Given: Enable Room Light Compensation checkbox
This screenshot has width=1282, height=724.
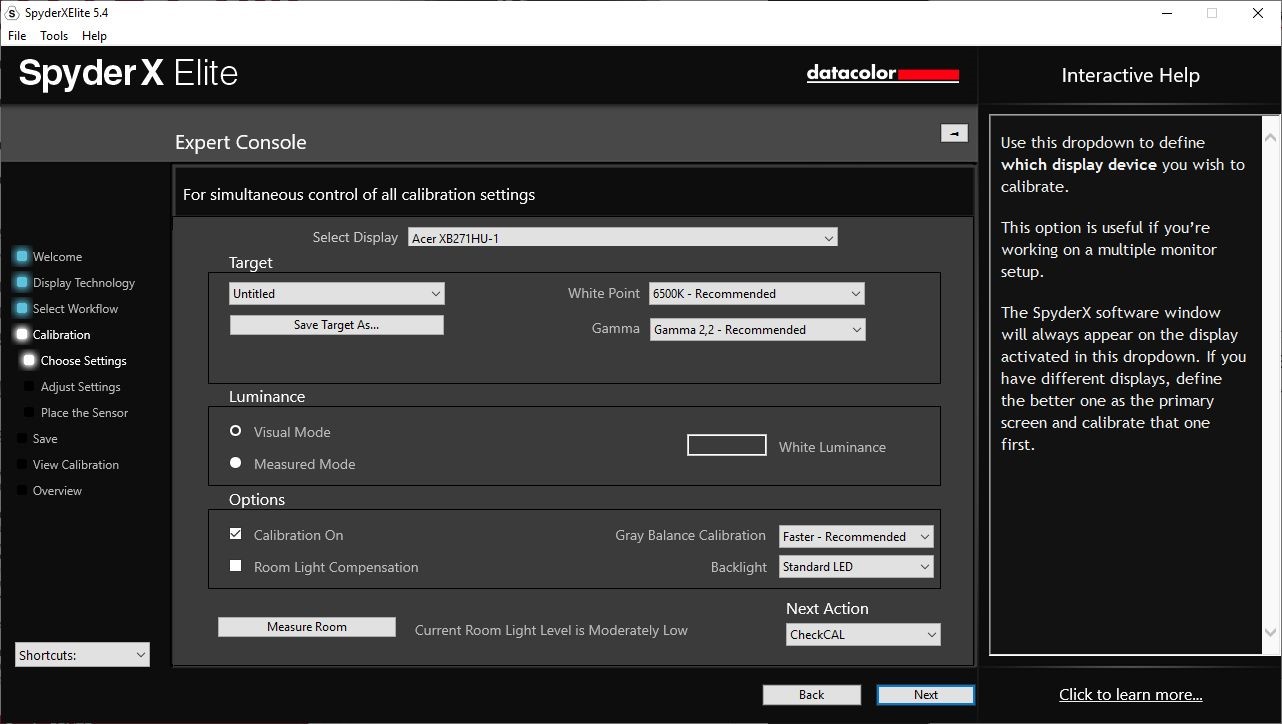Looking at the screenshot, I should coord(236,566).
